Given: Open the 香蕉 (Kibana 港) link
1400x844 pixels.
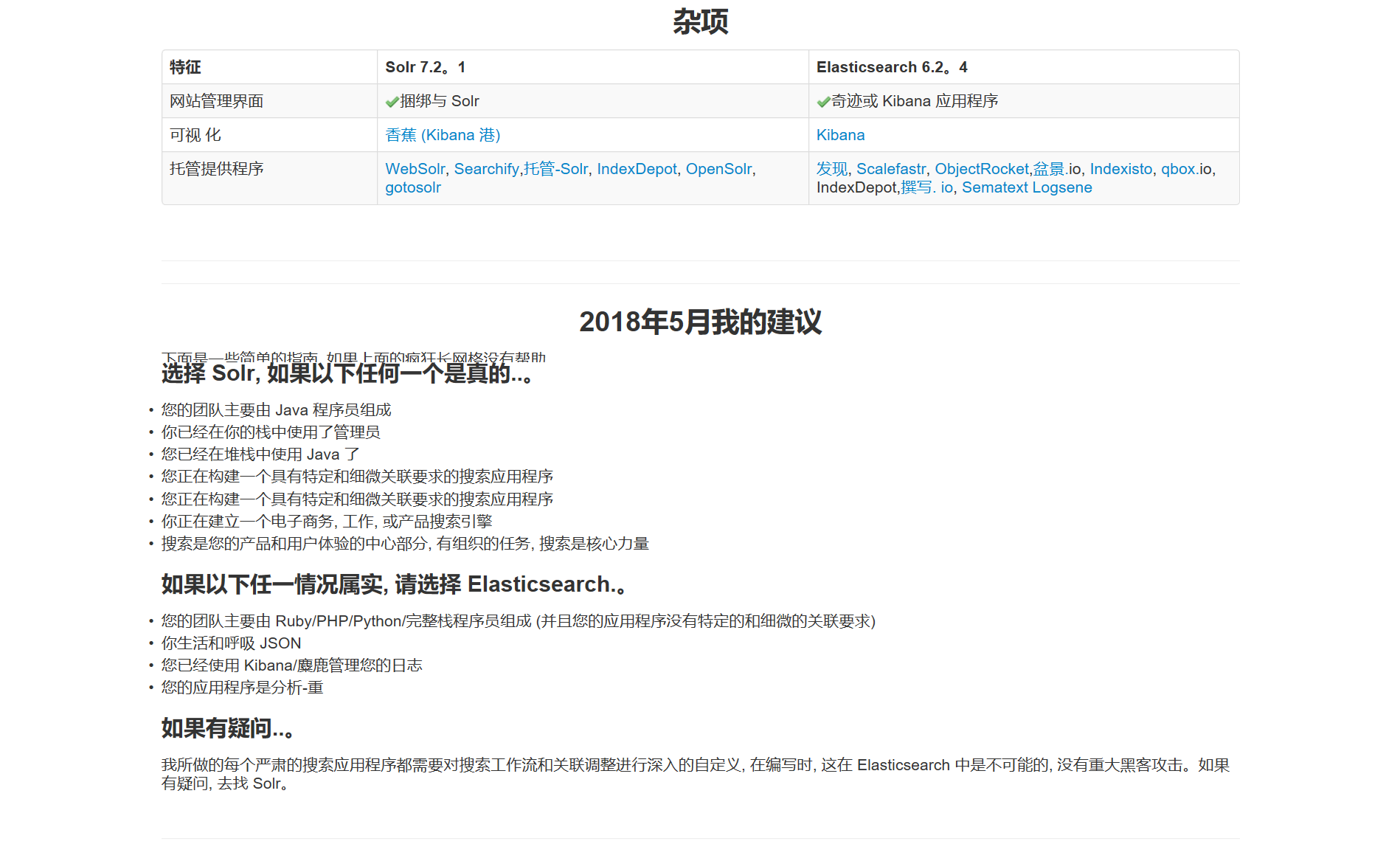Looking at the screenshot, I should (443, 135).
